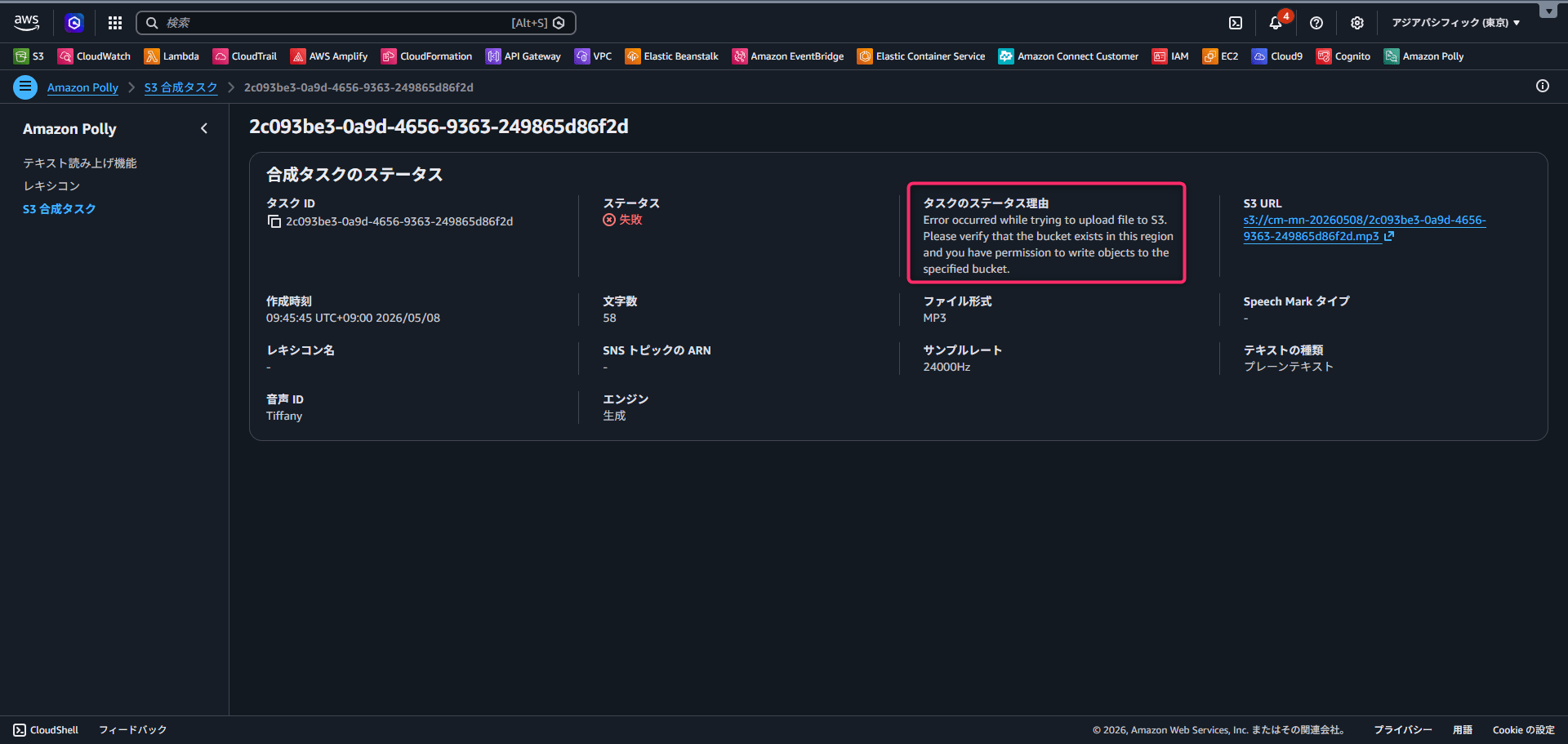Viewport: 1568px width, 744px height.
Task: Click the sample rate value 24000Hz
Action: [x=947, y=367]
